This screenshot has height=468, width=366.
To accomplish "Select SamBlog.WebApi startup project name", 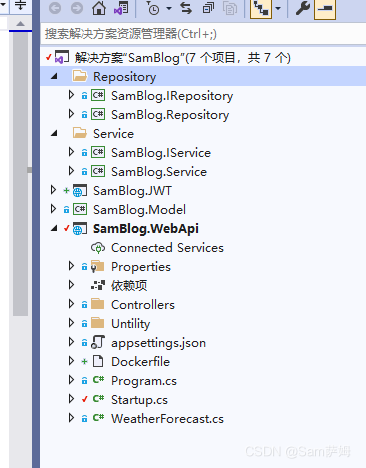I will pyautogui.click(x=146, y=229).
